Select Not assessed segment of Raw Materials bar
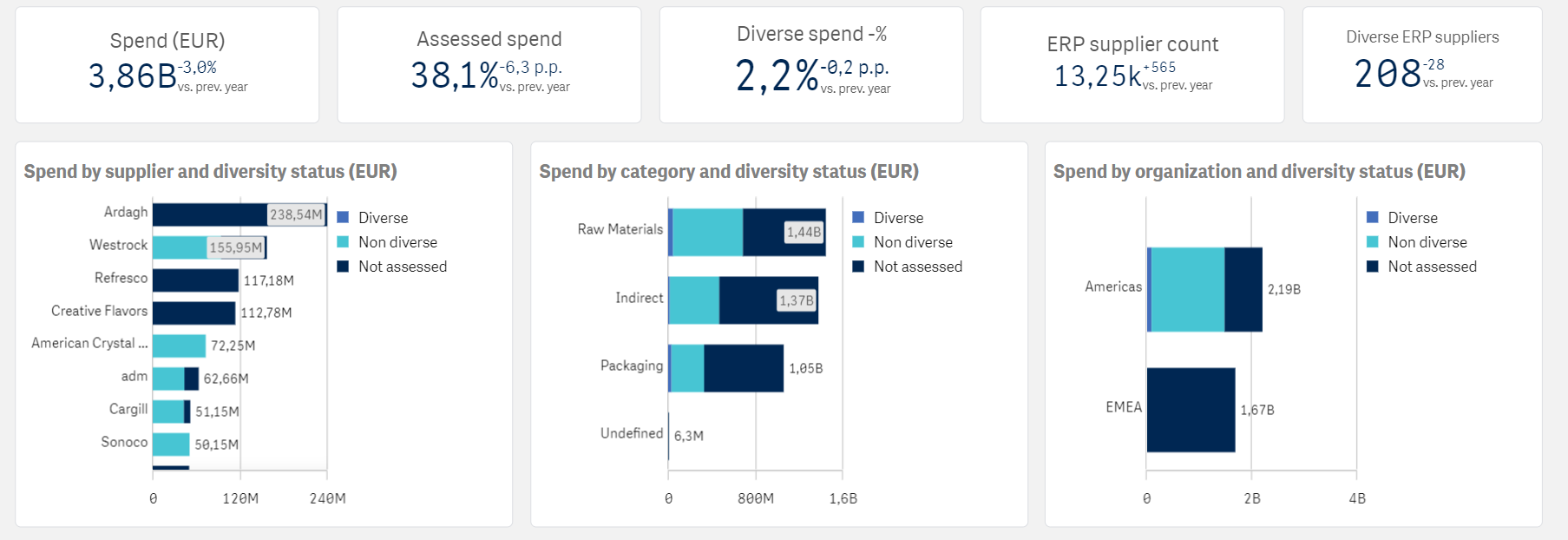 click(x=764, y=232)
